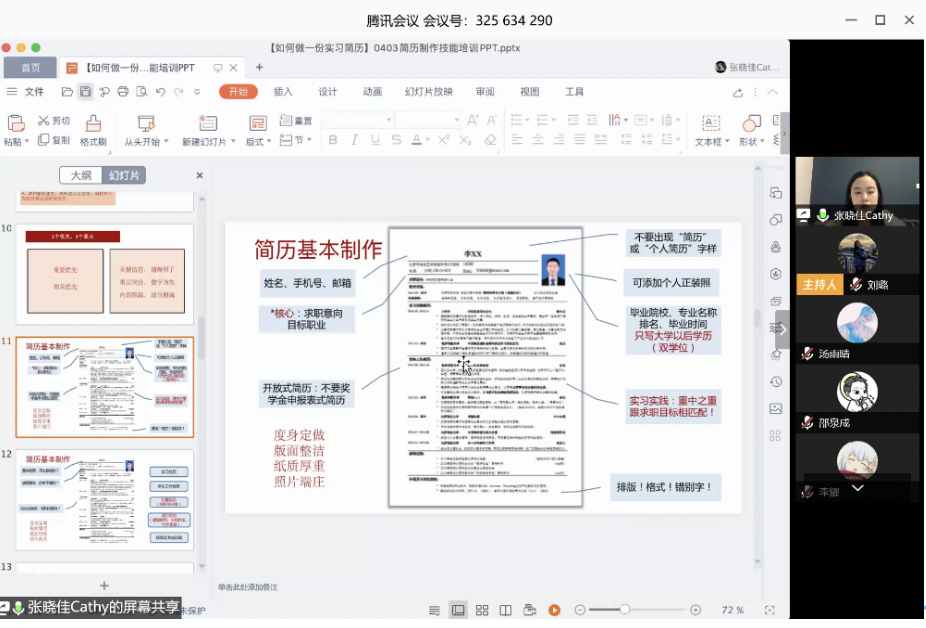Image resolution: width=926 pixels, height=628 pixels.
Task: Toggle italic text formatting
Action: (x=354, y=141)
